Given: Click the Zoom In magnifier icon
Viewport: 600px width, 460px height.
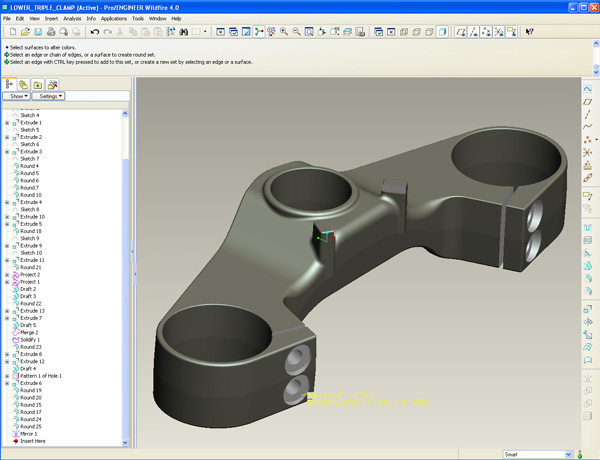Looking at the screenshot, I should click(x=284, y=32).
